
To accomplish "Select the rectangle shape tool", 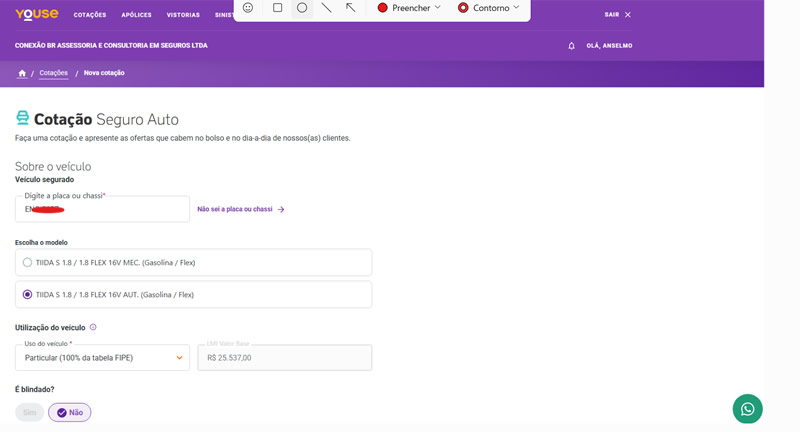I will point(278,8).
